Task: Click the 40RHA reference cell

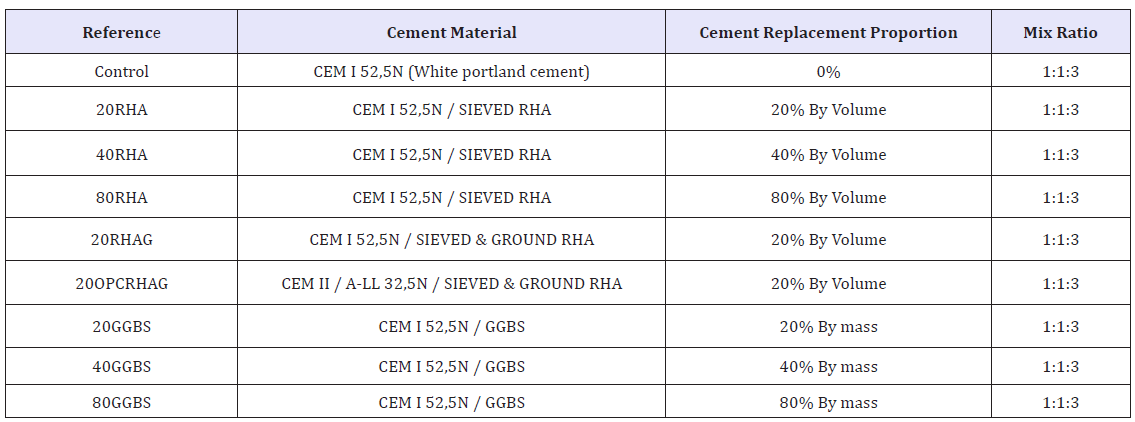Action: (x=121, y=155)
